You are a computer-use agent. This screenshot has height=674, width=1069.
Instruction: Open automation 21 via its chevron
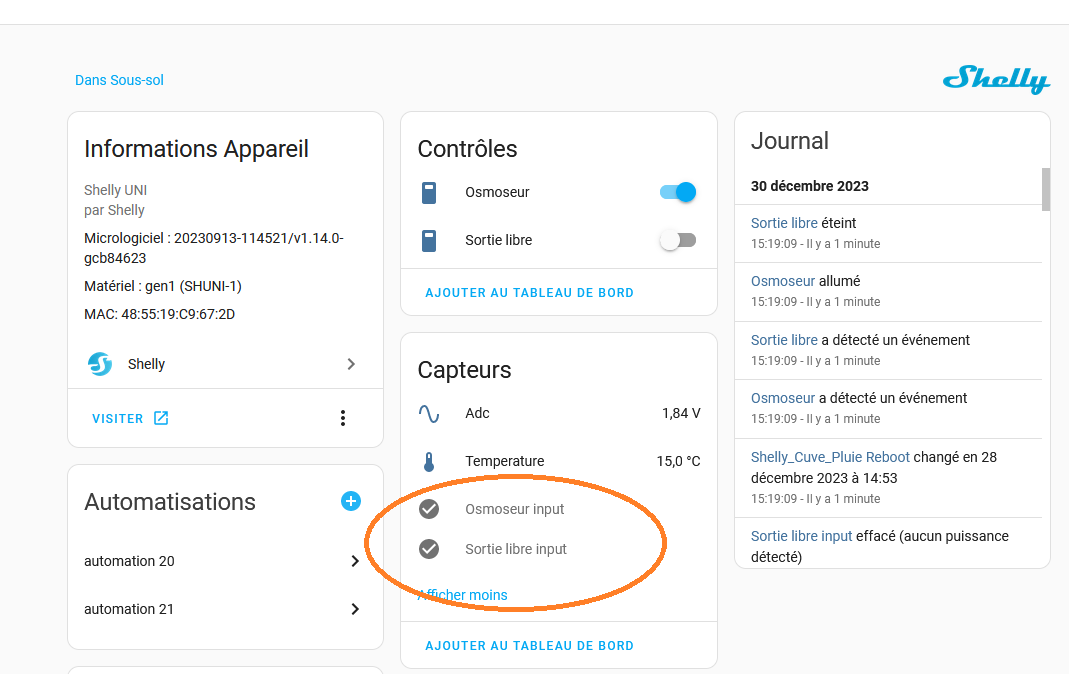tap(354, 609)
